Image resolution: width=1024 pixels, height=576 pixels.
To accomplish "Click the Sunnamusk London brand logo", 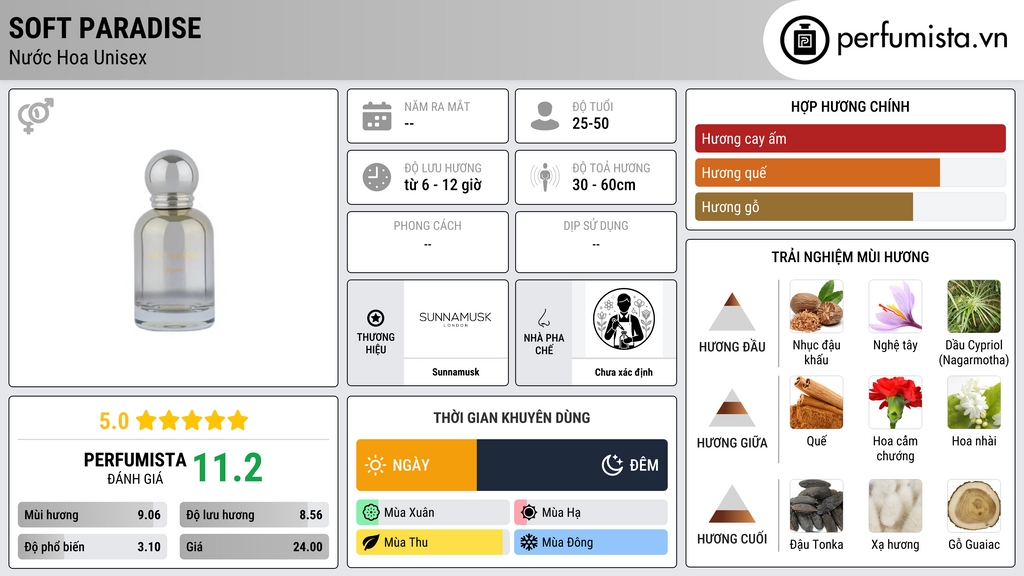I will pos(455,318).
